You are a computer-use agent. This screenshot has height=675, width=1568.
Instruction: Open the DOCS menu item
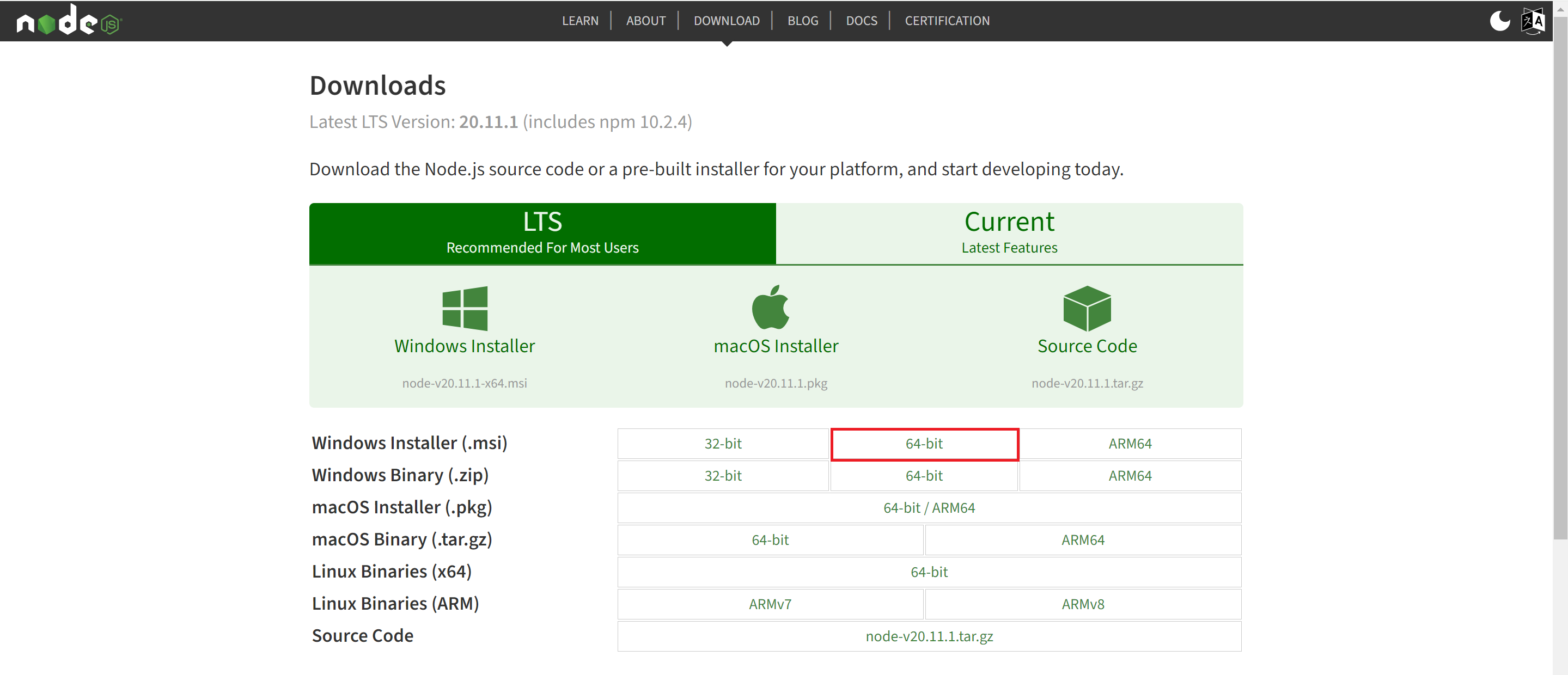pos(861,21)
